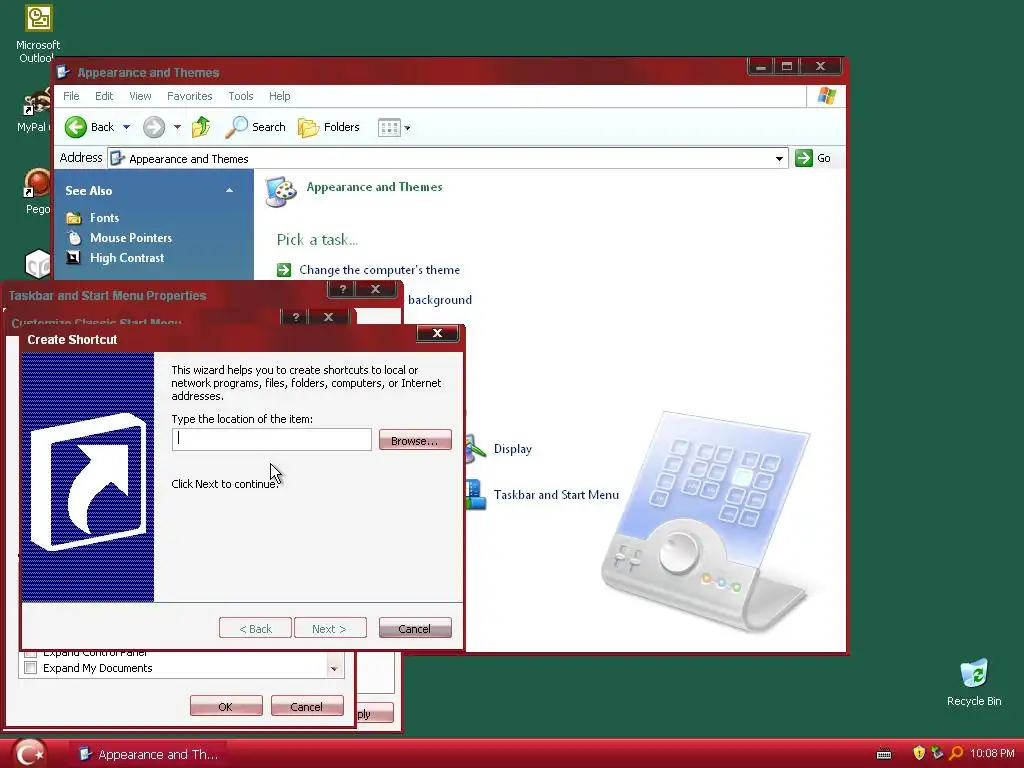Open the Edit menu

click(x=104, y=96)
